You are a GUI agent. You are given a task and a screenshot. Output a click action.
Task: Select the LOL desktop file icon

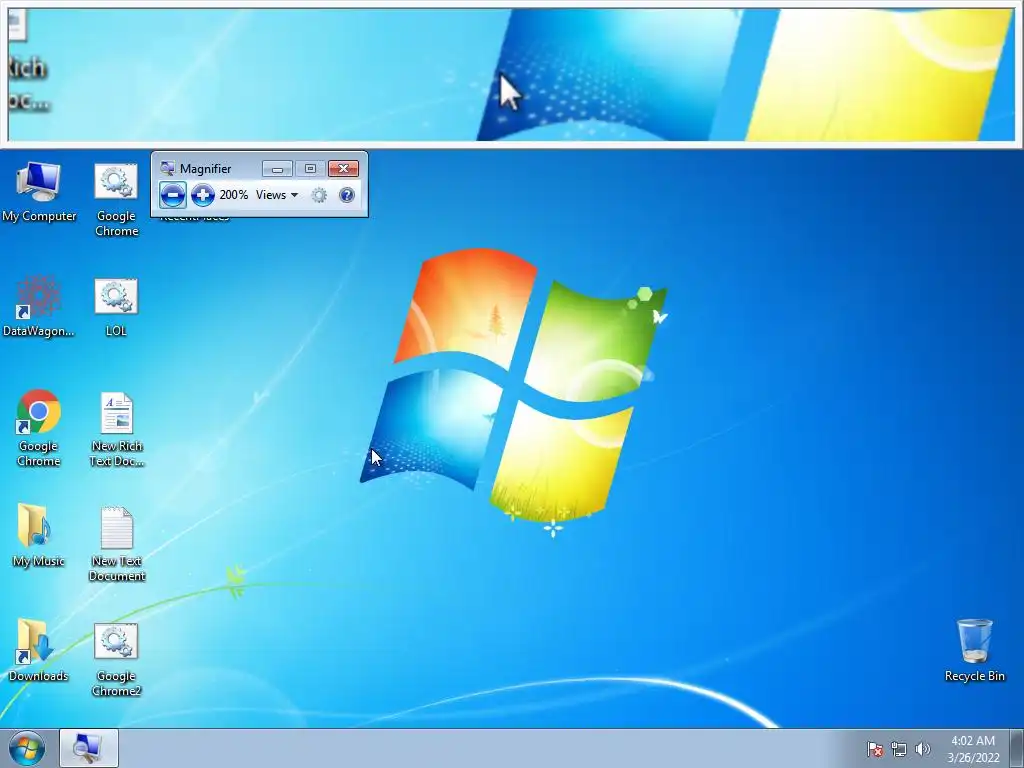116,307
